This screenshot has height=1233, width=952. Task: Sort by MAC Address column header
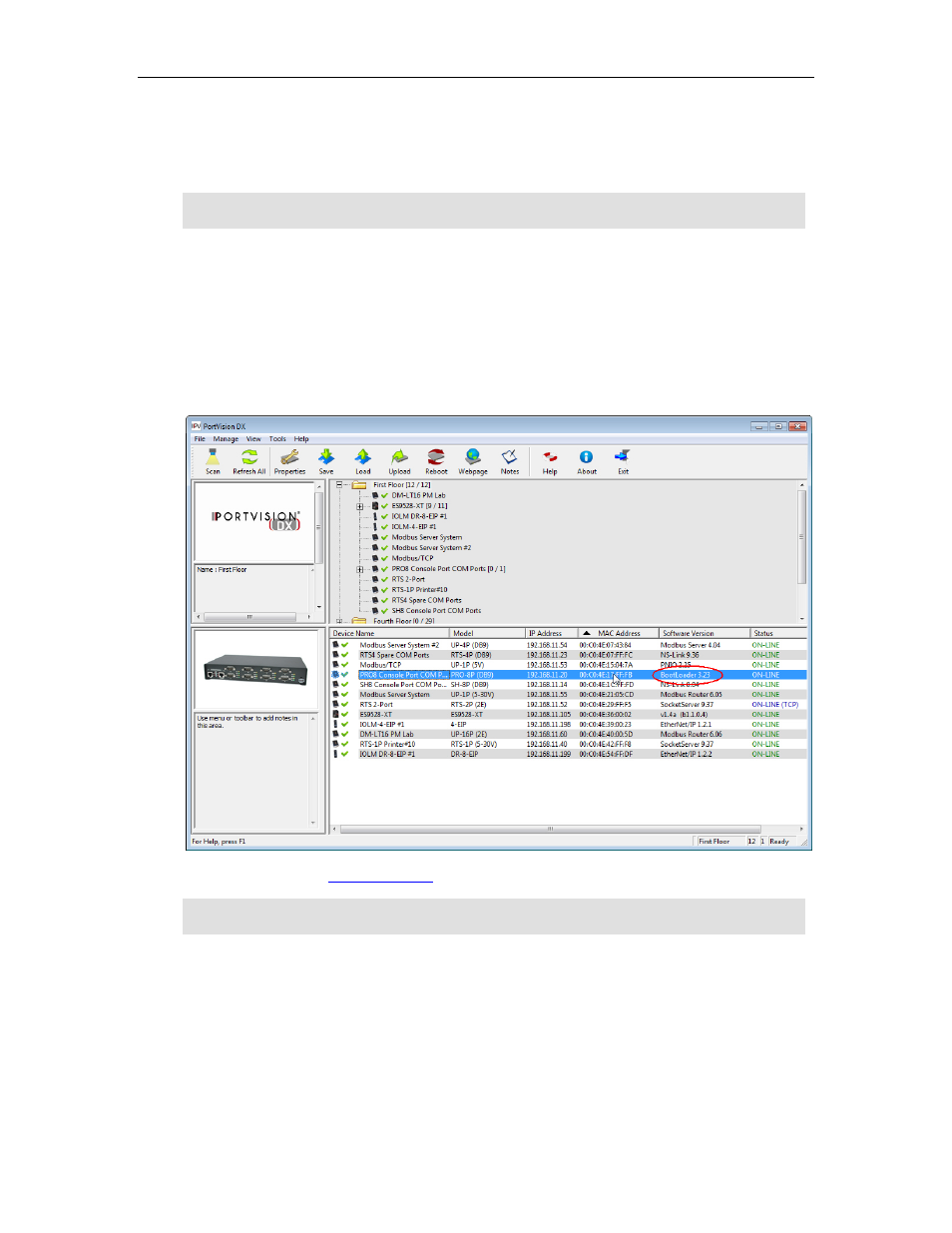coord(619,633)
